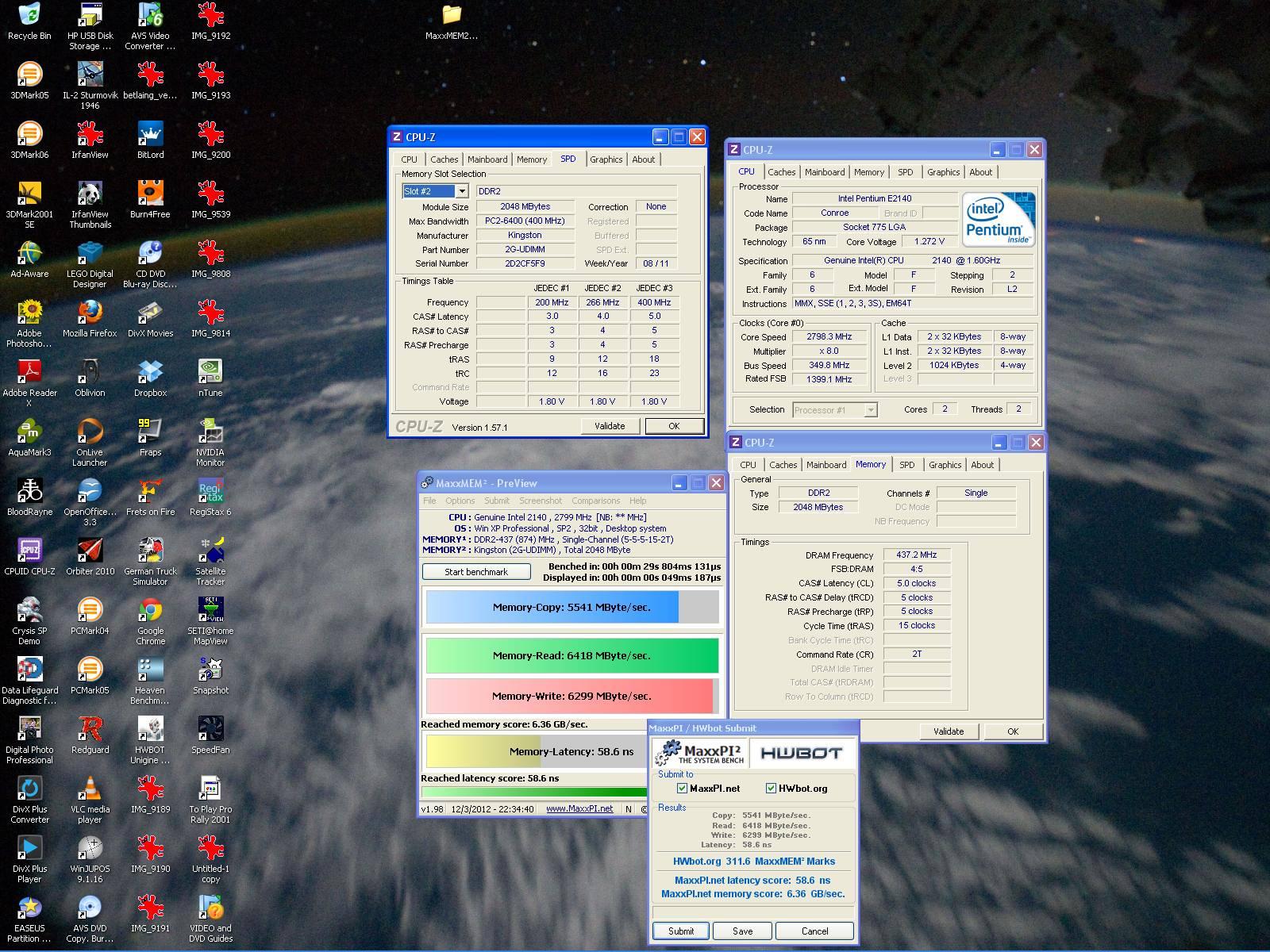Click Save in HWbot Submit dialog
Image resolution: width=1270 pixels, height=952 pixels.
point(742,931)
